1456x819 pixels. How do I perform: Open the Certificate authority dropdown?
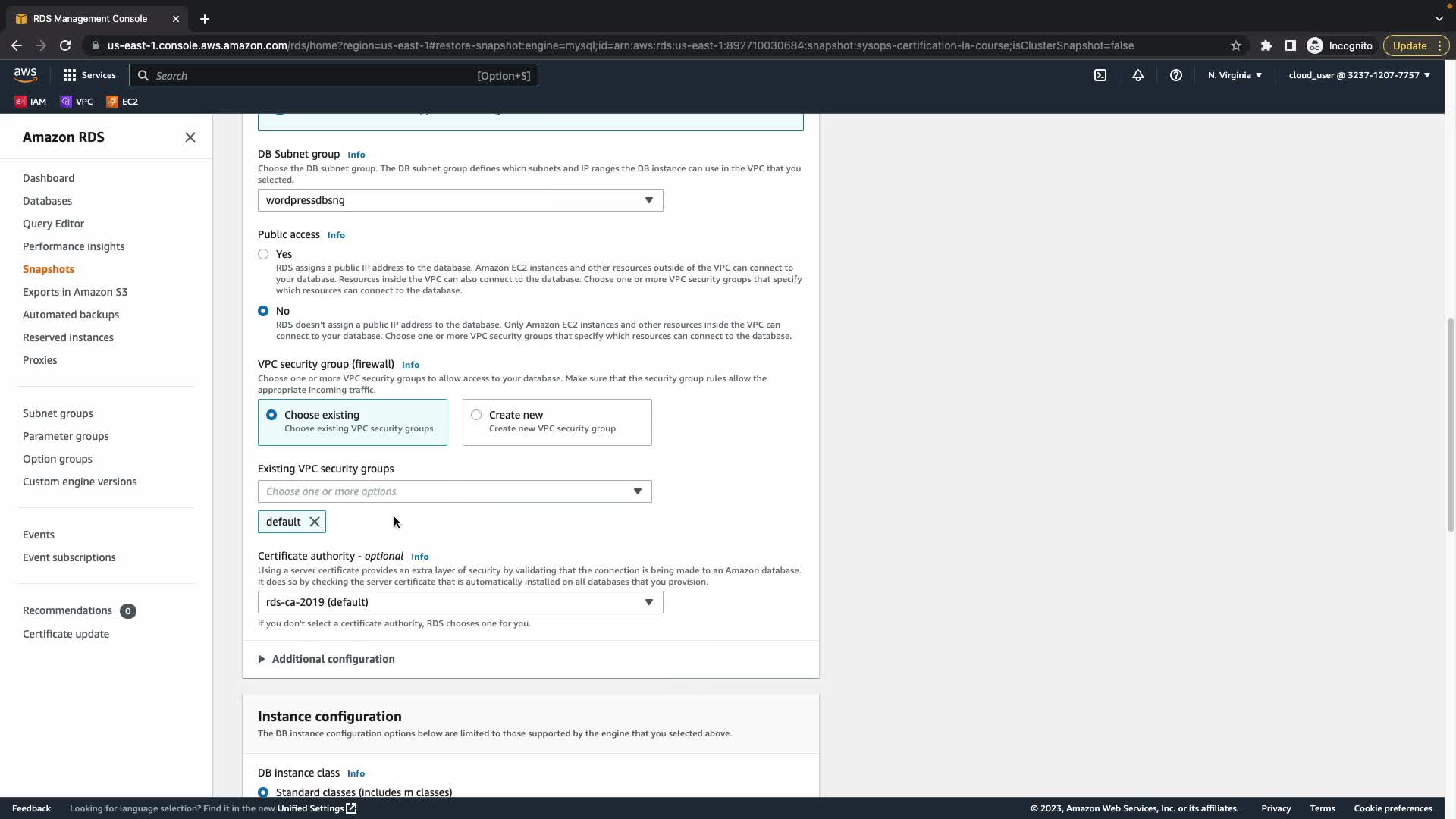[x=460, y=602]
